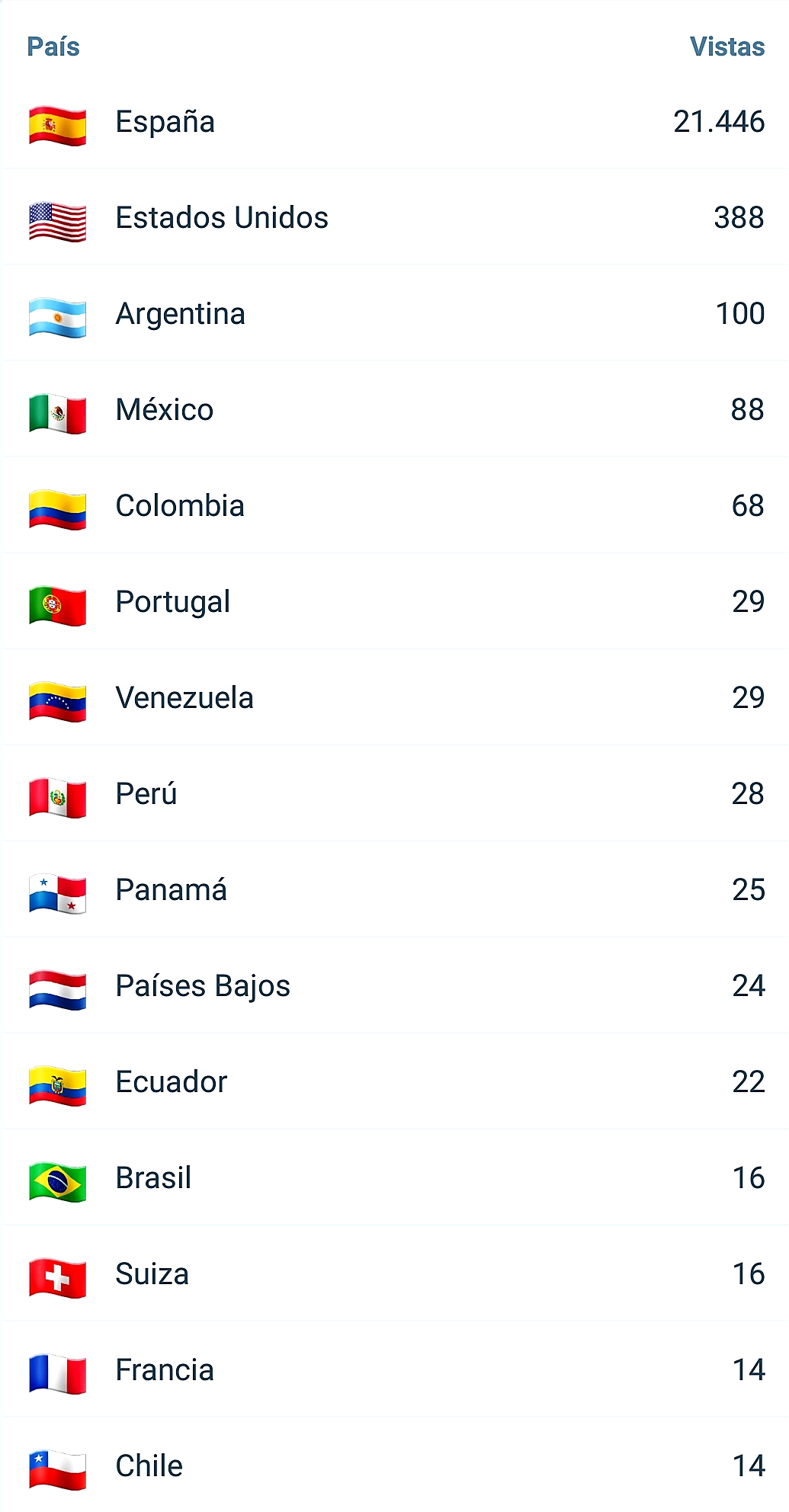Click Argentina's 100 views value
The width and height of the screenshot is (789, 1512).
point(739,314)
